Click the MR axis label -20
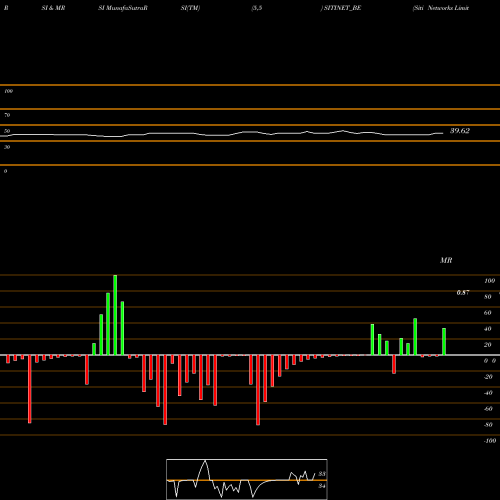 pyautogui.click(x=488, y=377)
